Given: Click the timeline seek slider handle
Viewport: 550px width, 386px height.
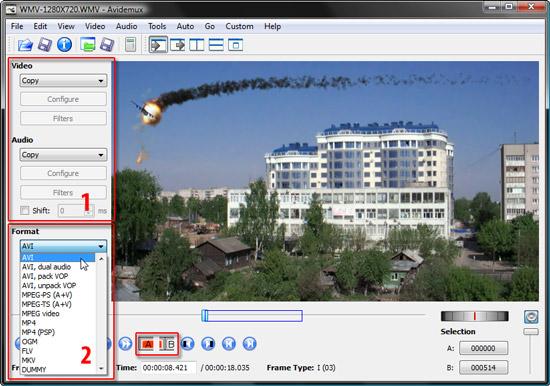Looking at the screenshot, I should (205, 315).
